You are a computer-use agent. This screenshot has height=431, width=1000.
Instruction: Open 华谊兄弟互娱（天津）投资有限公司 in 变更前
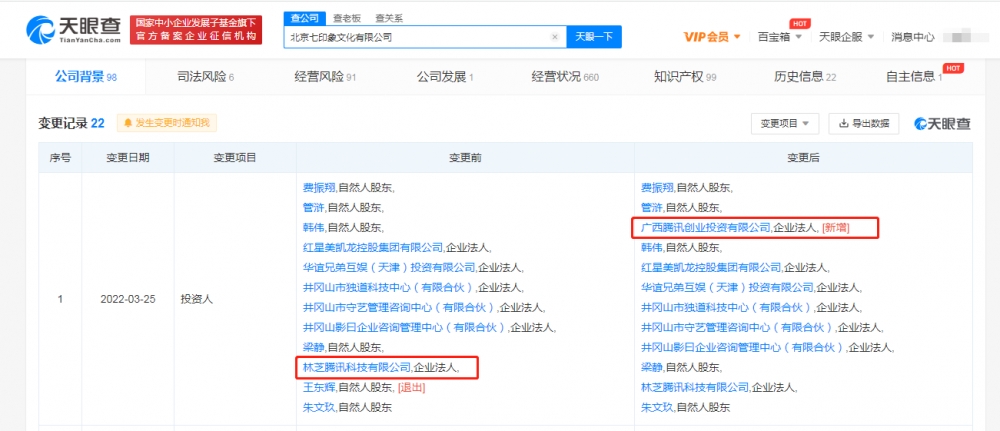click(389, 267)
